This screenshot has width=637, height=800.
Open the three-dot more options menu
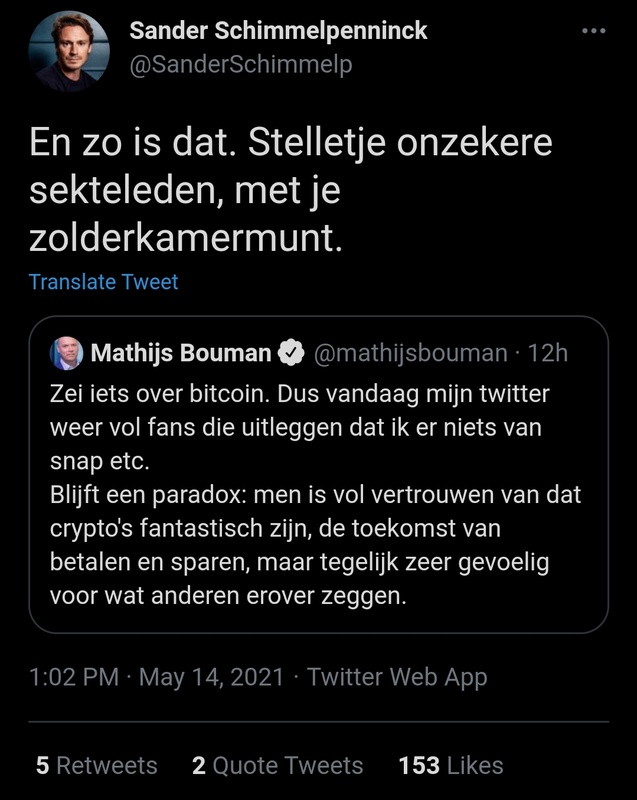593,31
